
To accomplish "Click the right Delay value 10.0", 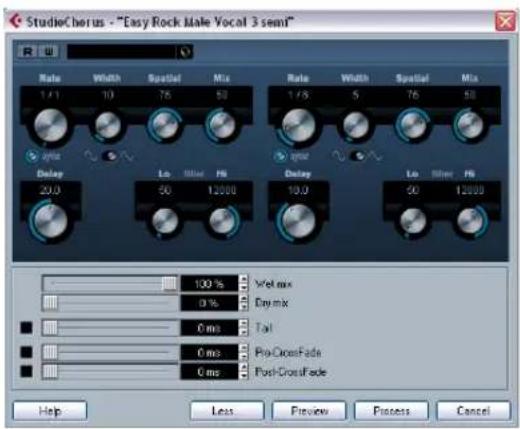I will (298, 190).
